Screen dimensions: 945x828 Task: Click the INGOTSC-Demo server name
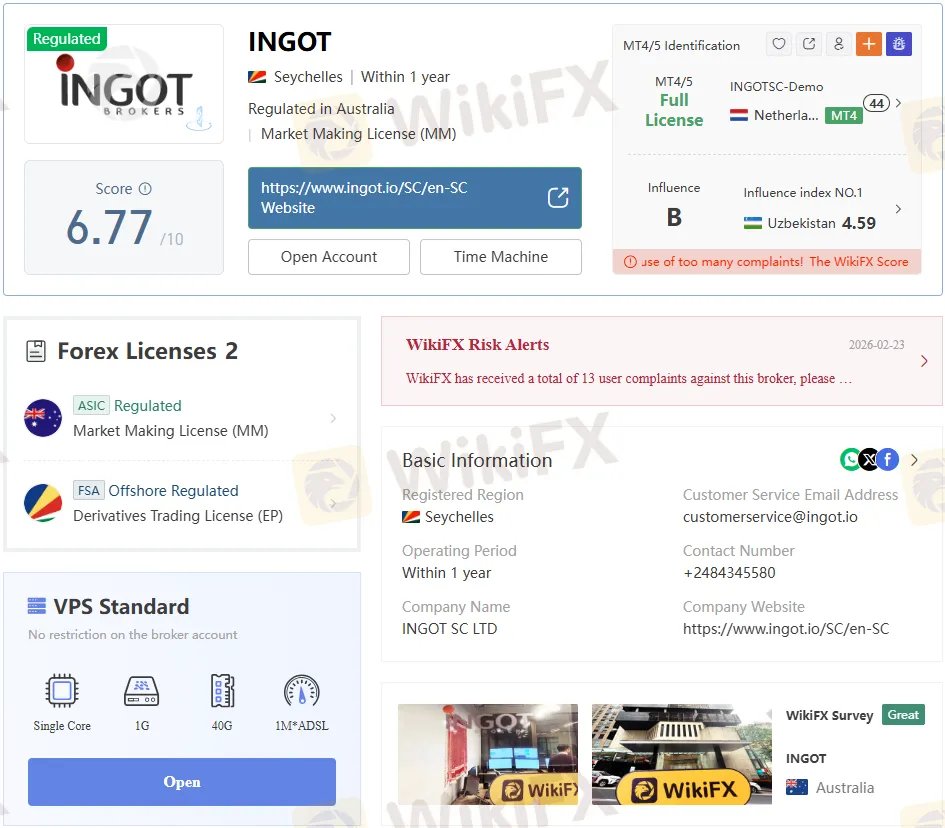click(x=776, y=87)
